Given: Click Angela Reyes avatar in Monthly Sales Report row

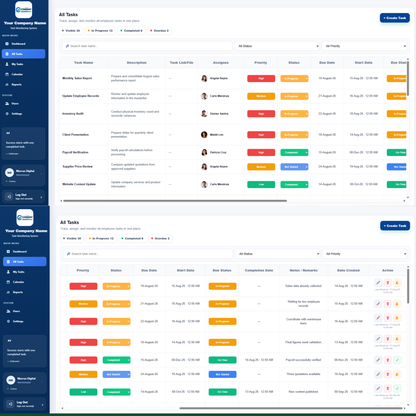Looking at the screenshot, I should (204, 78).
